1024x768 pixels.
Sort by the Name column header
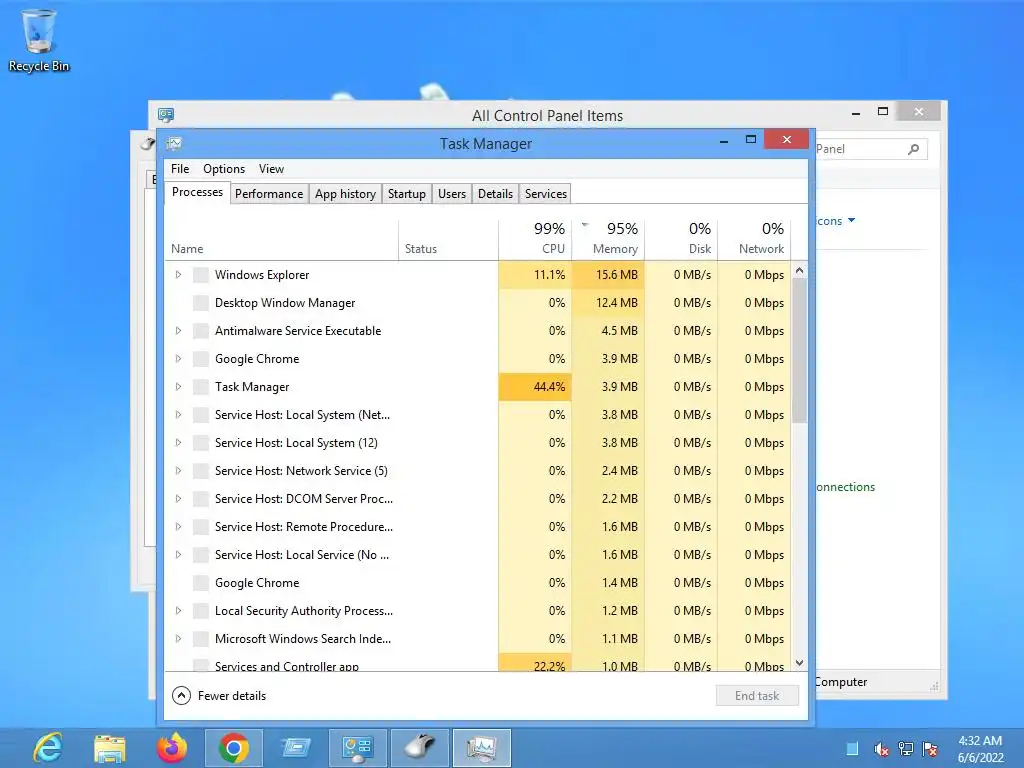click(281, 238)
